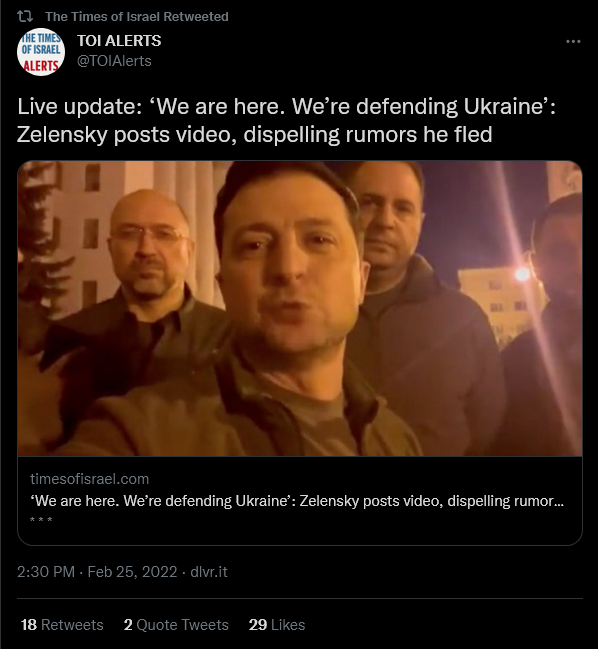
Task: Click the asterisks description in link card
Action: (x=41, y=520)
